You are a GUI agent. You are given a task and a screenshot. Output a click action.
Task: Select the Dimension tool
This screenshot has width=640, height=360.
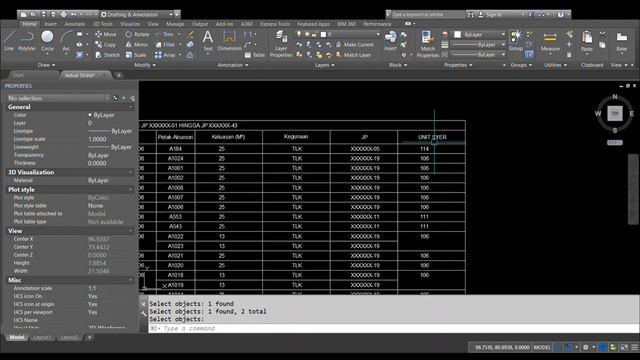coord(229,41)
